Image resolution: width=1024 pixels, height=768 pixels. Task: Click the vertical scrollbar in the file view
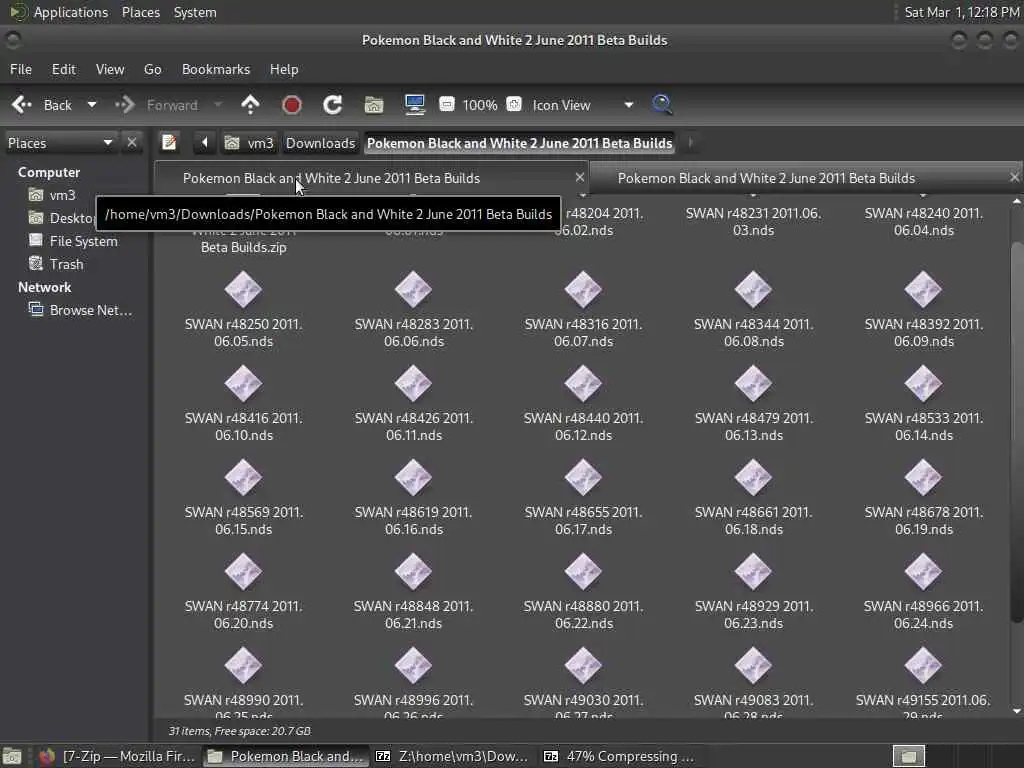[x=1016, y=431]
